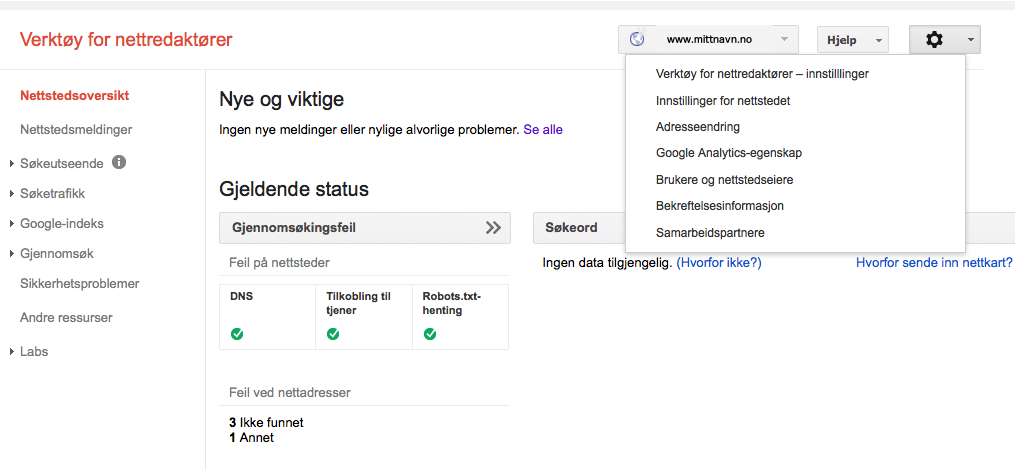Click the info icon next to Søkeutseende

119,162
